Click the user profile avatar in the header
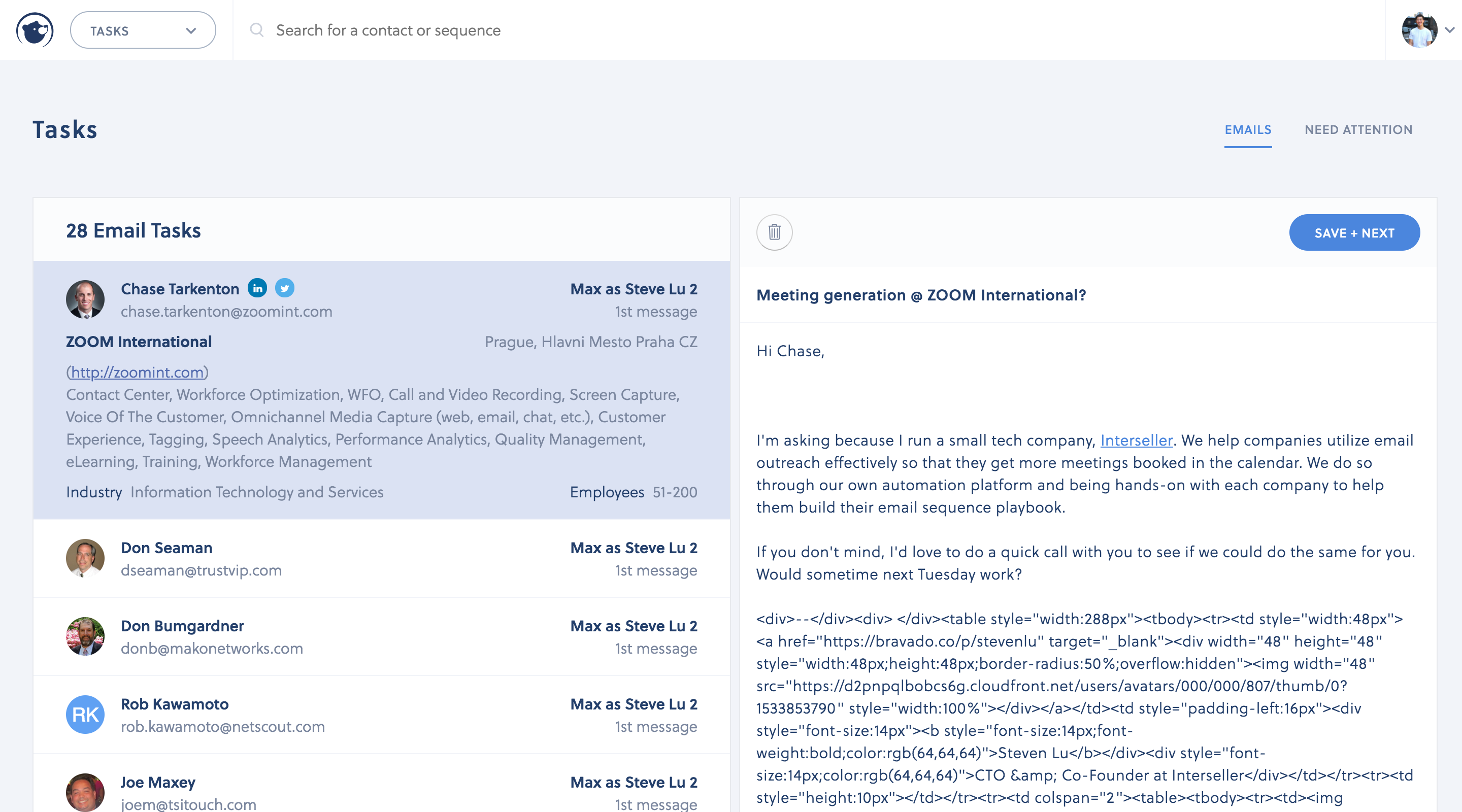1462x812 pixels. pyautogui.click(x=1419, y=30)
